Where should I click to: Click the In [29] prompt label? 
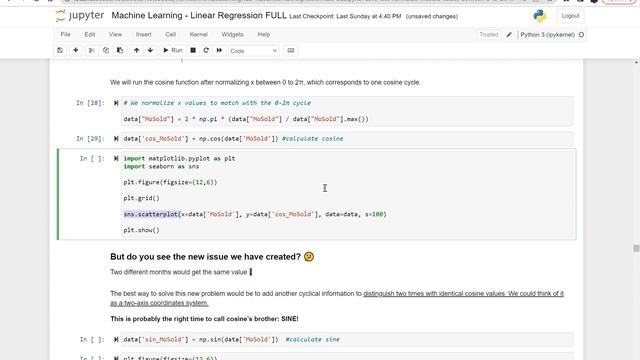coord(90,139)
